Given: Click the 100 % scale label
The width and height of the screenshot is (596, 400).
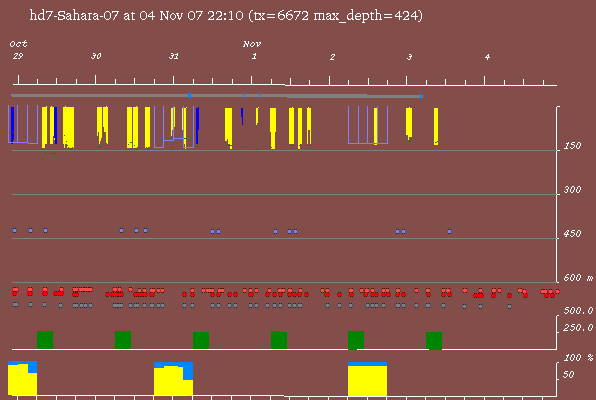Looking at the screenshot, I should (x=578, y=358).
